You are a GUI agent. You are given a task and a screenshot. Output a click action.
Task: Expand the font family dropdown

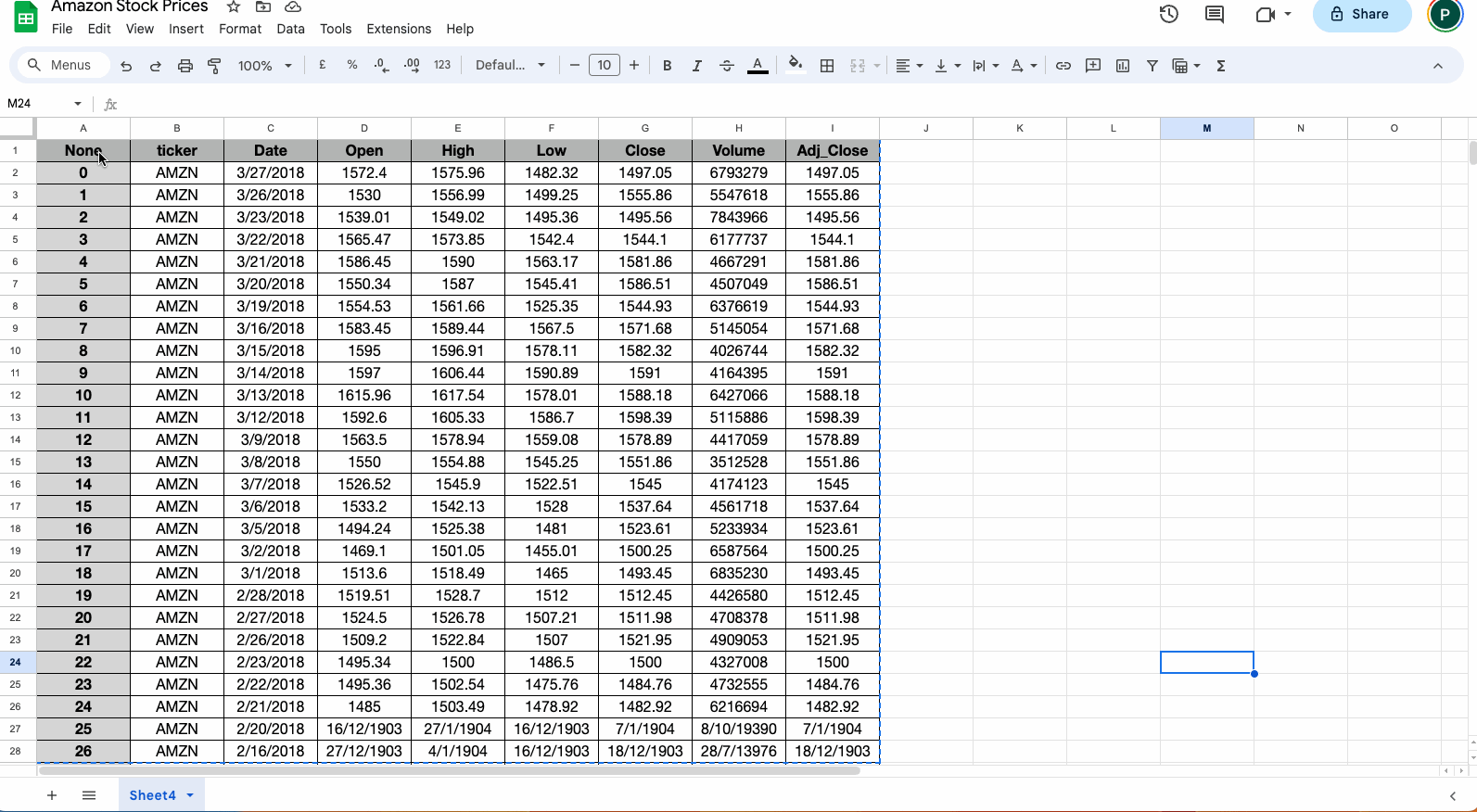pos(510,66)
